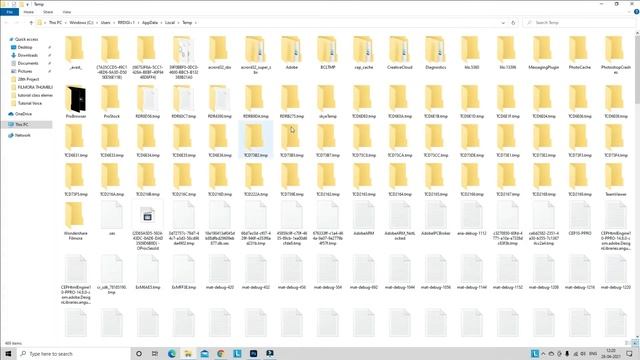Open Microsoft Edge from taskbar
This screenshot has height=360, width=640.
[171, 353]
